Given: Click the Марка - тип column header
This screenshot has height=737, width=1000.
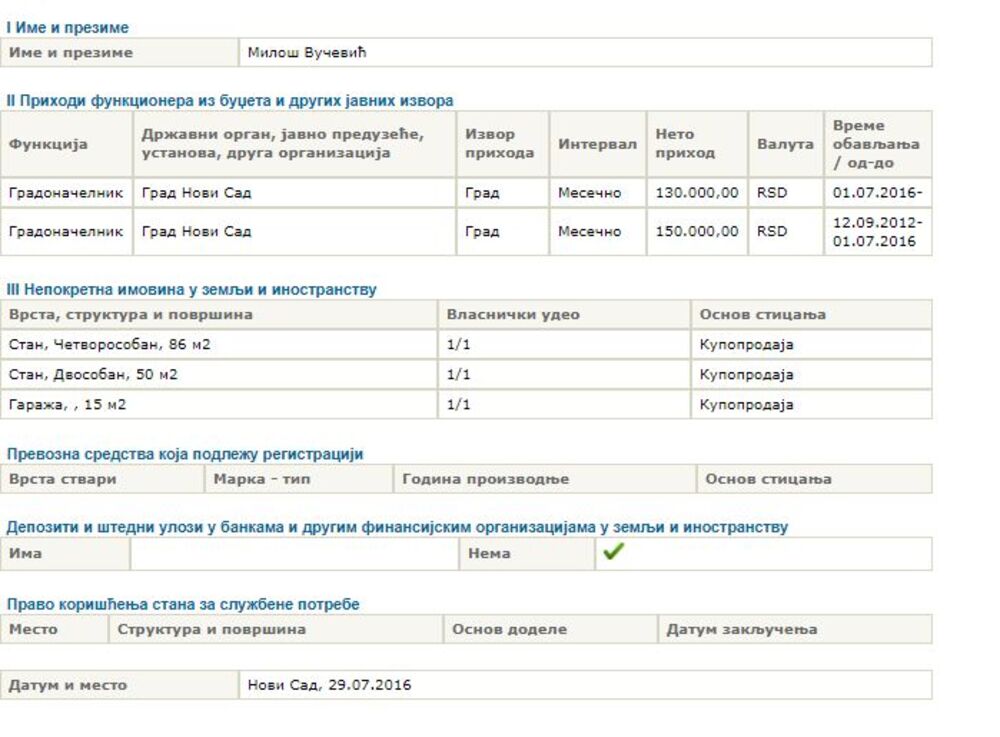Looking at the screenshot, I should 262,479.
